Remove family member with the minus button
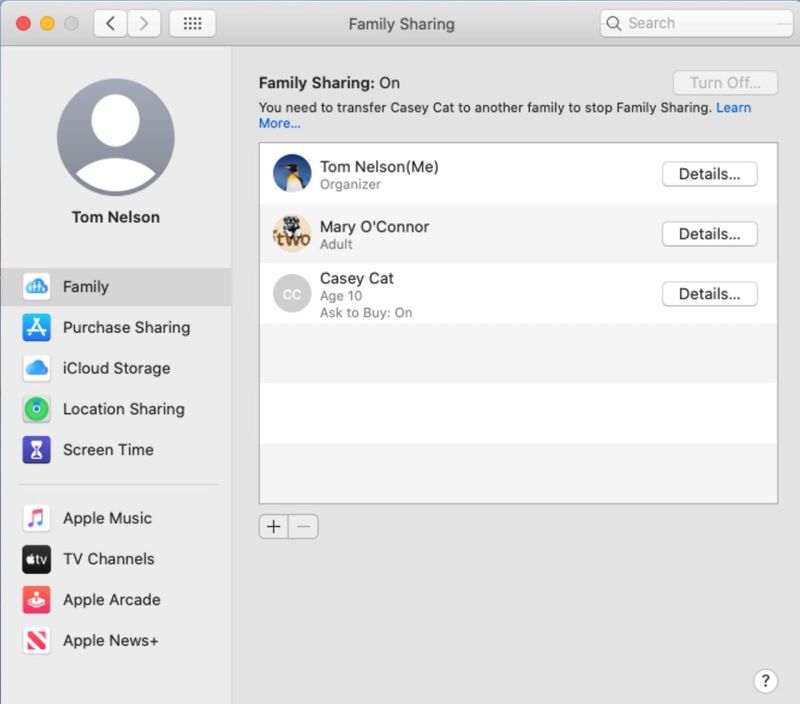Image resolution: width=800 pixels, height=704 pixels. 304,526
